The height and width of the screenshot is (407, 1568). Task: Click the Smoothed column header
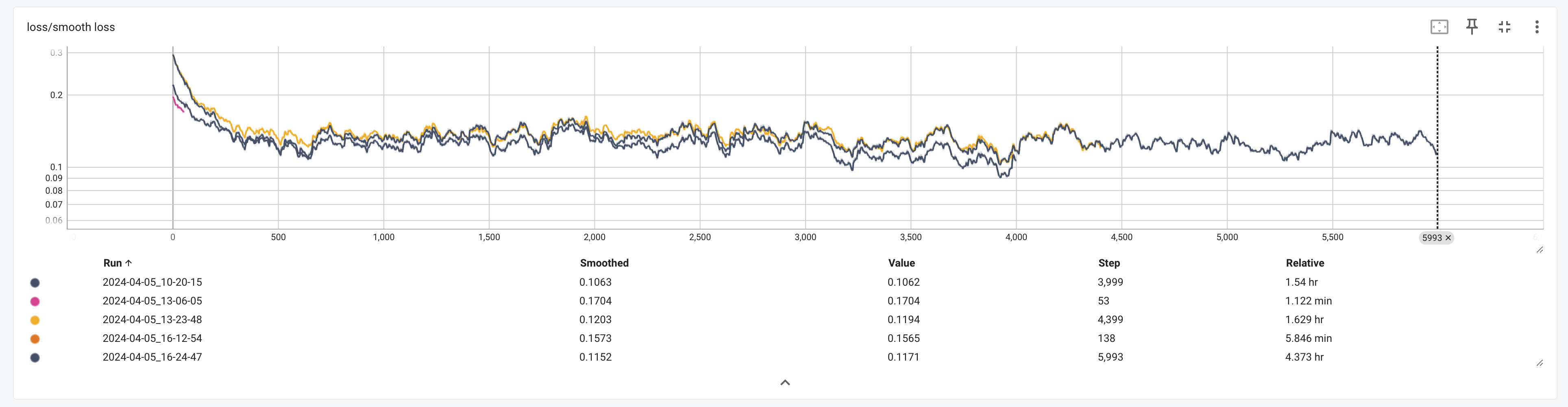(604, 263)
